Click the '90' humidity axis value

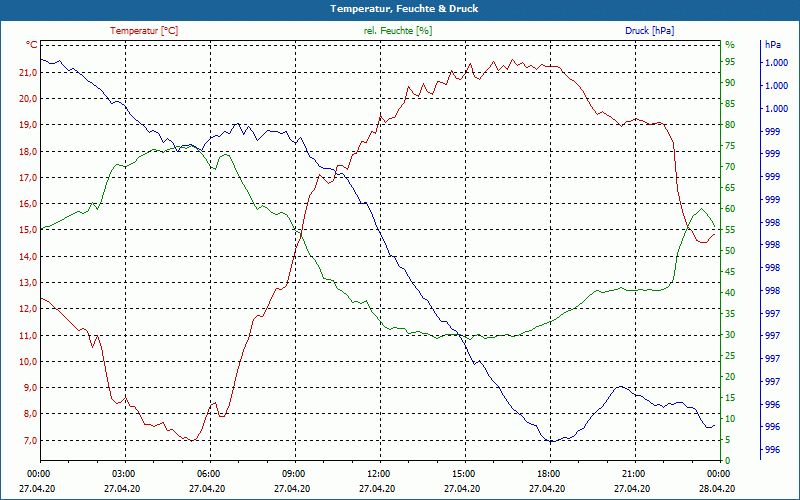[730, 83]
